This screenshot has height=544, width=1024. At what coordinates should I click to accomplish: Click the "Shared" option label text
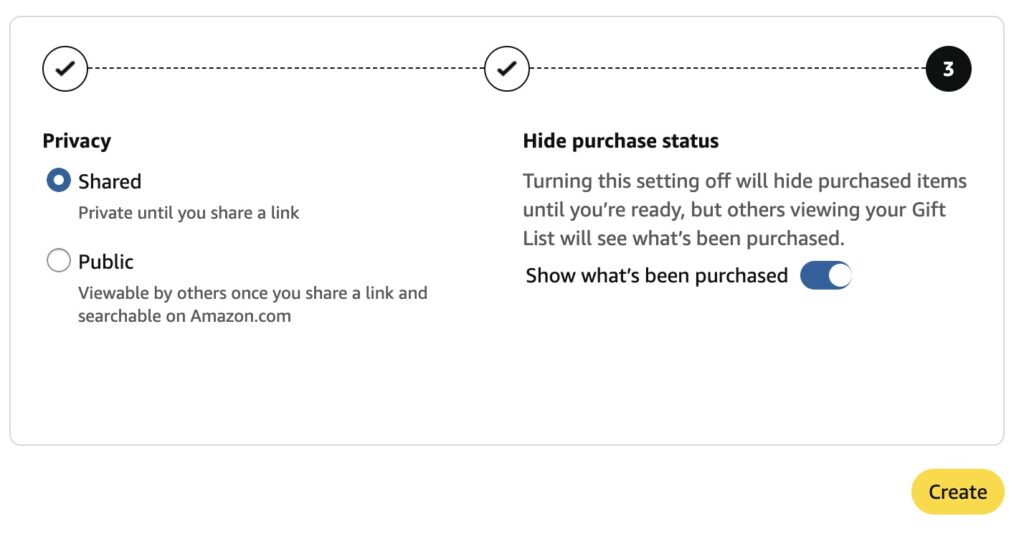(110, 181)
